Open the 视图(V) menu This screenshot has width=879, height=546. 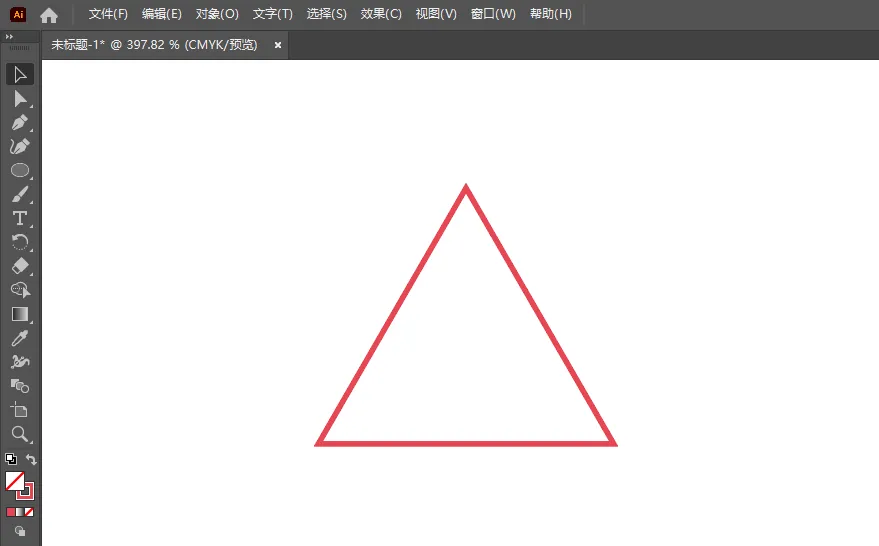click(436, 14)
